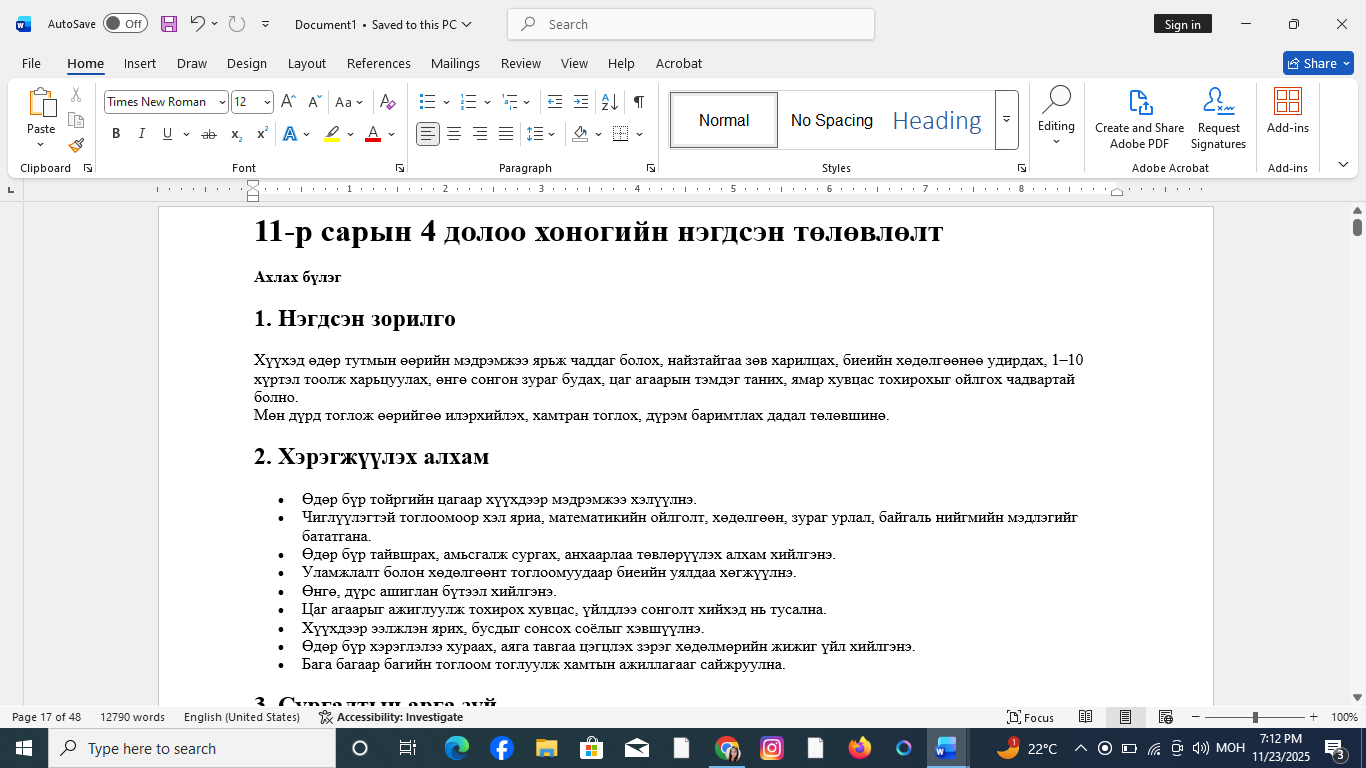Select the Clear All Formatting icon
Image resolution: width=1366 pixels, height=768 pixels.
pyautogui.click(x=389, y=101)
